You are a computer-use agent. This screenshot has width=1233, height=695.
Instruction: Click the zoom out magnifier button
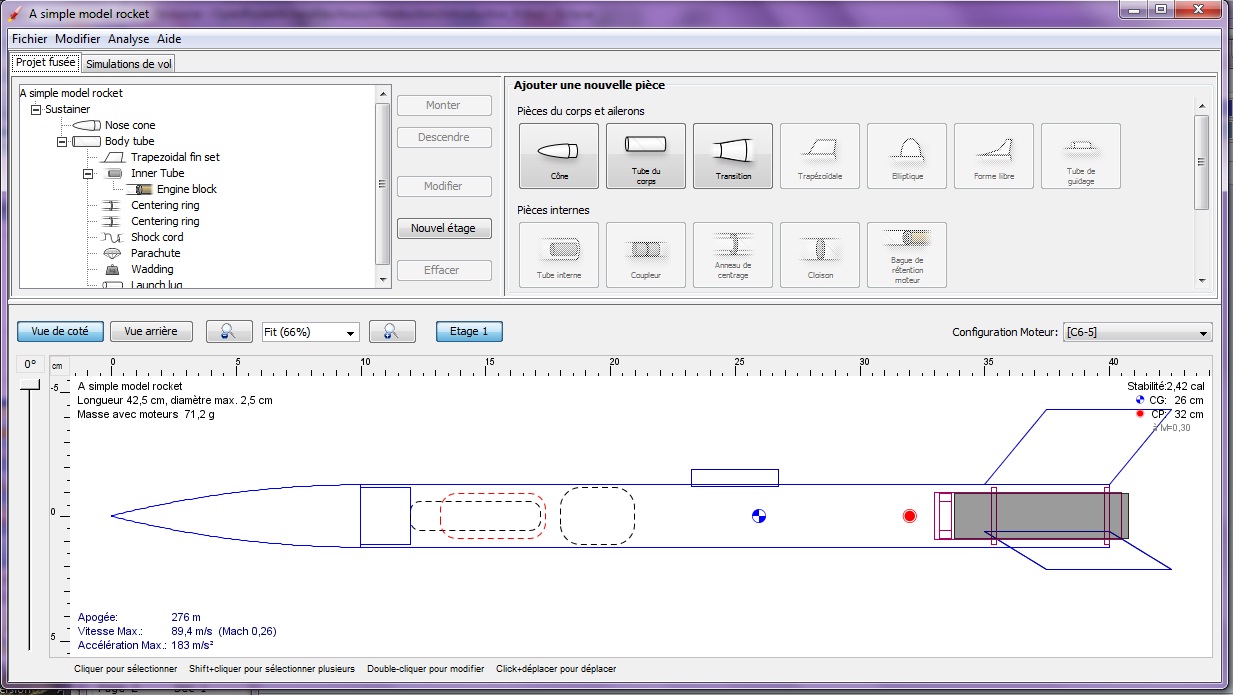(x=228, y=332)
